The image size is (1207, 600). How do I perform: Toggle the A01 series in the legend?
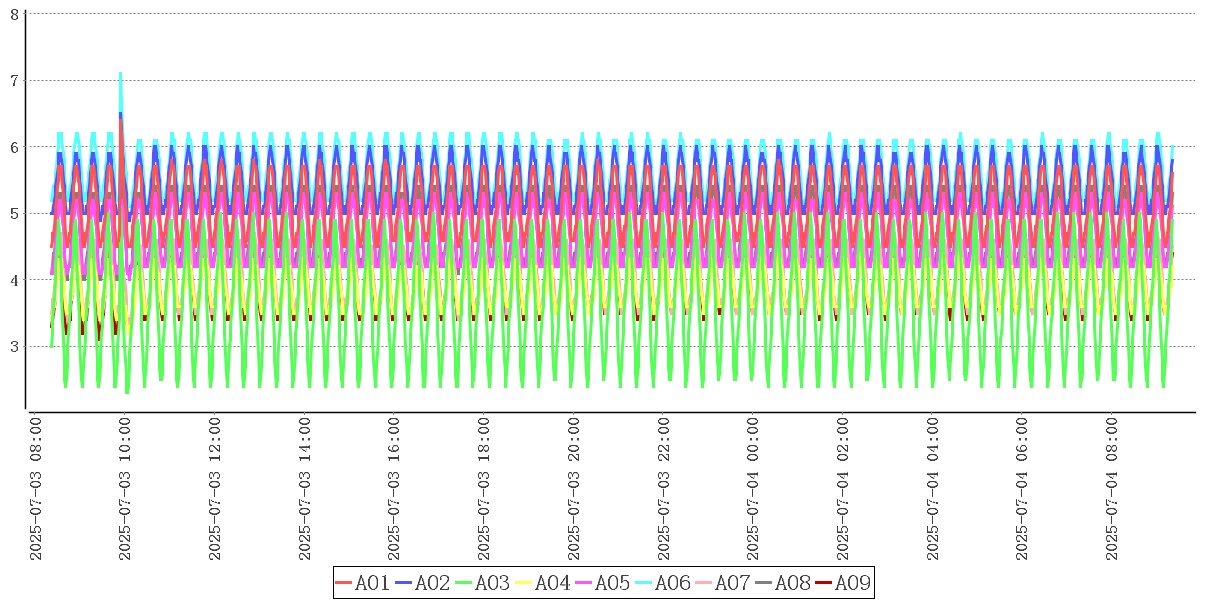363,583
